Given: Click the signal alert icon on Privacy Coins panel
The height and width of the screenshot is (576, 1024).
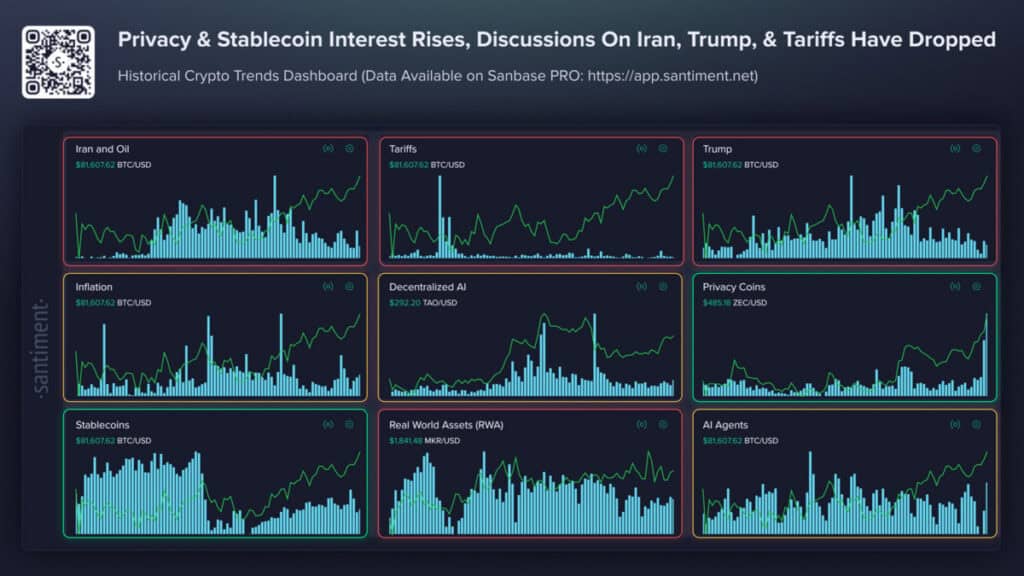Looking at the screenshot, I should click(x=955, y=287).
